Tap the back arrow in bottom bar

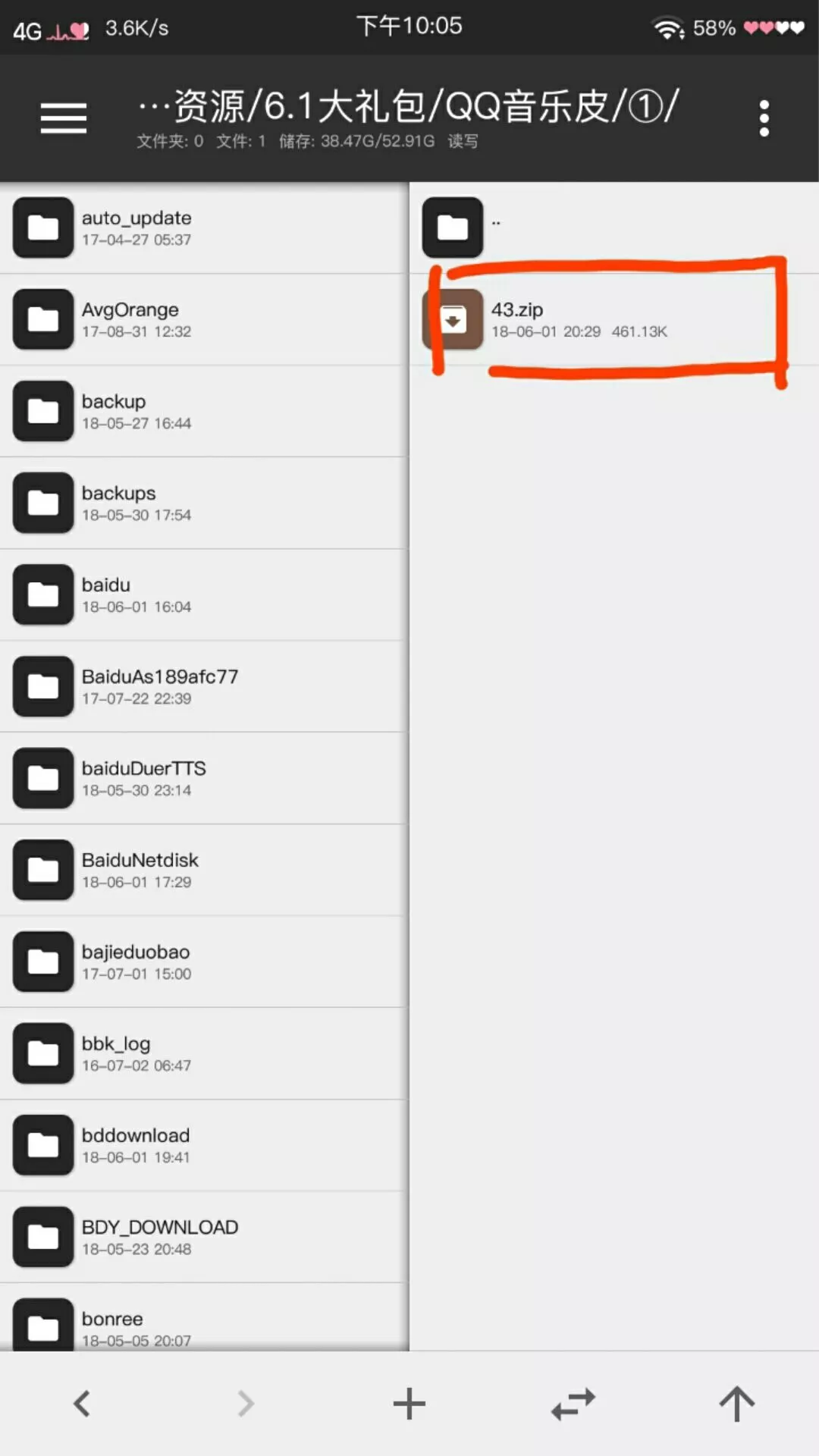(x=82, y=1404)
